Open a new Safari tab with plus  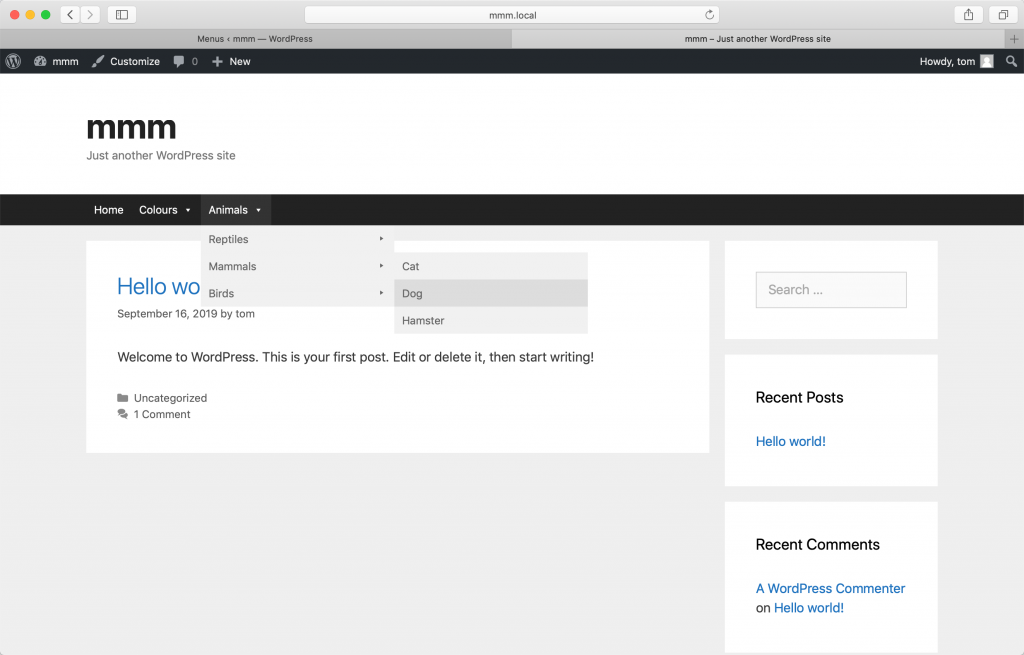(x=1014, y=39)
